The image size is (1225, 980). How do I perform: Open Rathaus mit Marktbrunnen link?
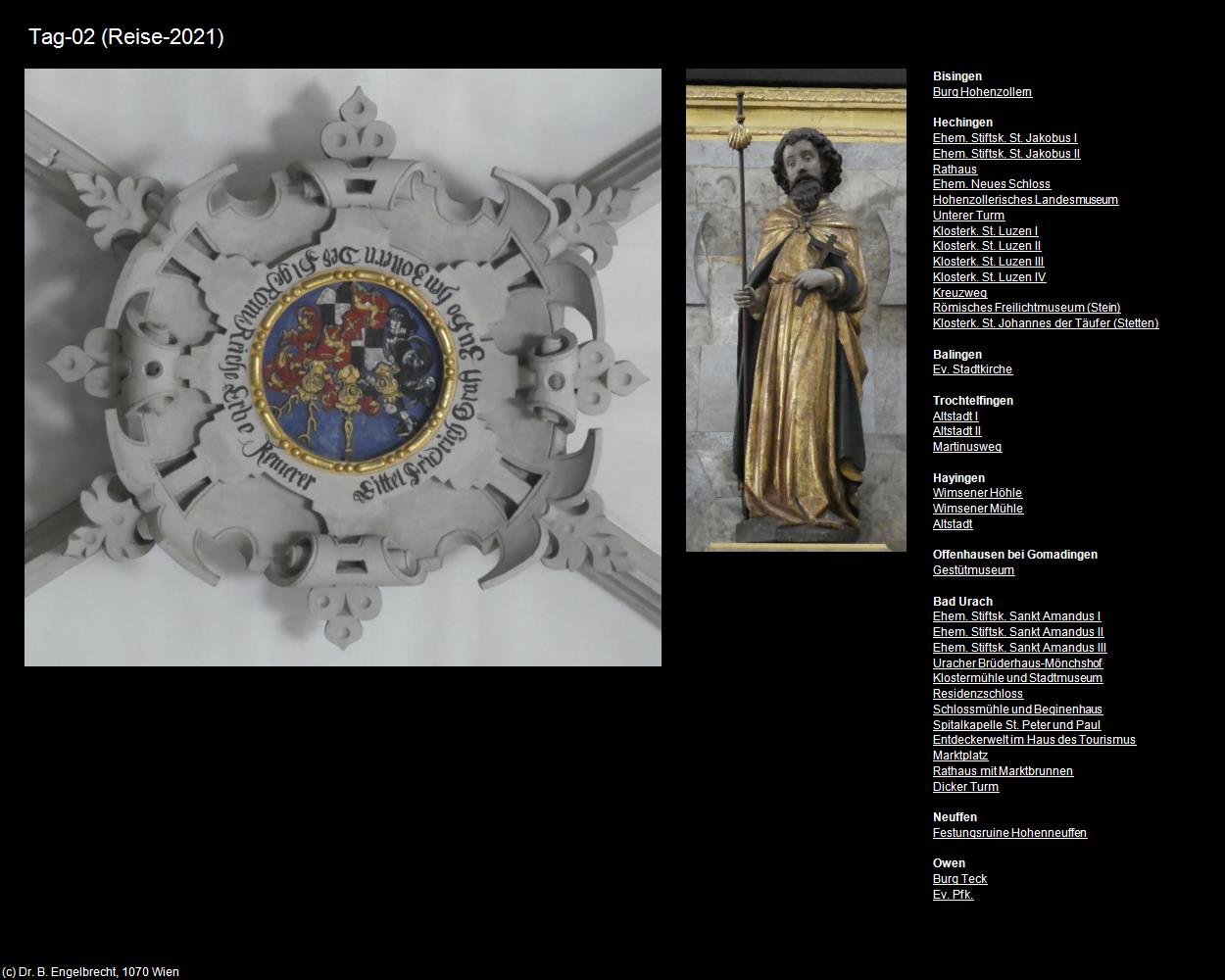point(1003,771)
